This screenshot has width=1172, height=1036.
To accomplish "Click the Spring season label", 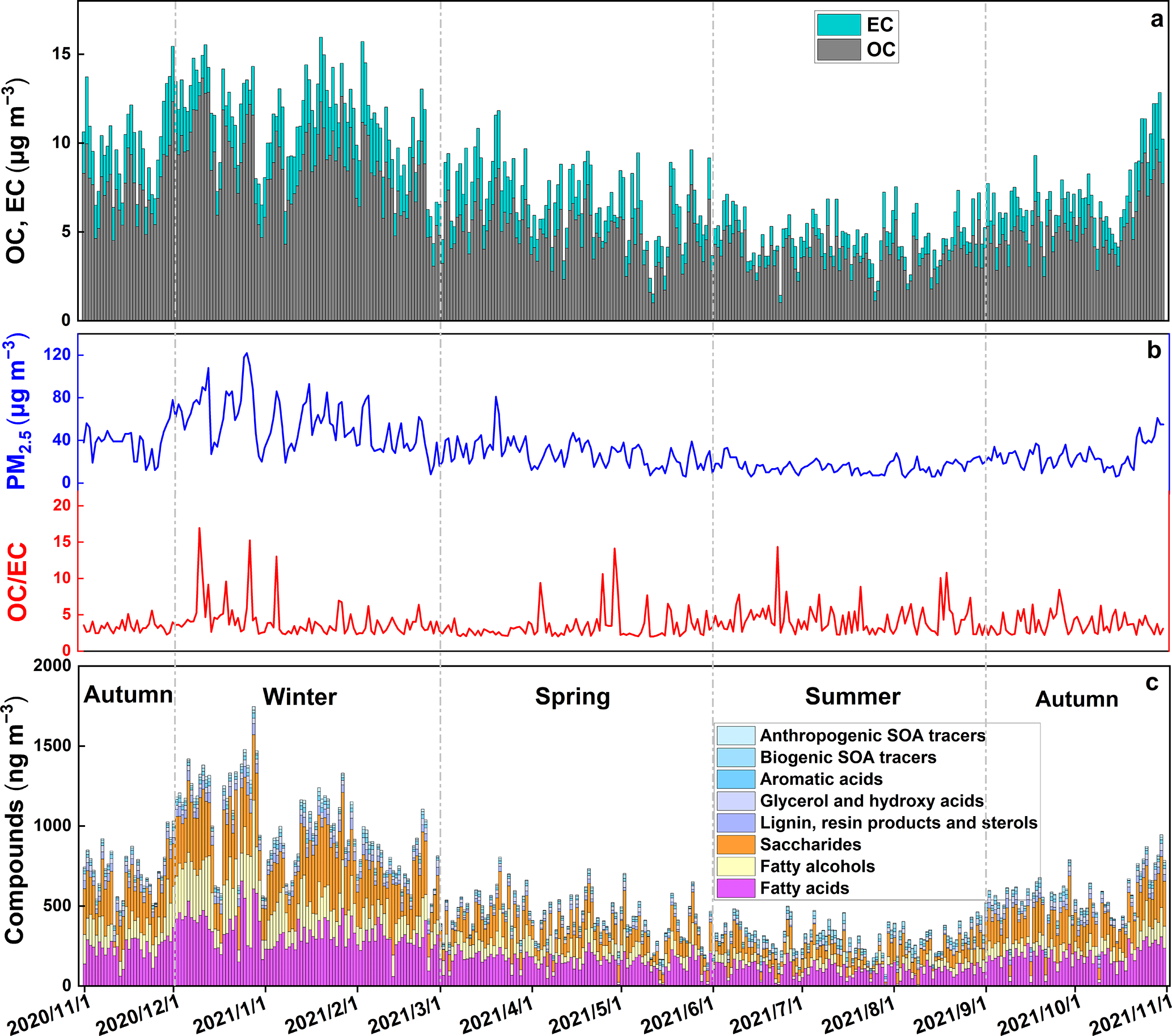I will pyautogui.click(x=572, y=697).
